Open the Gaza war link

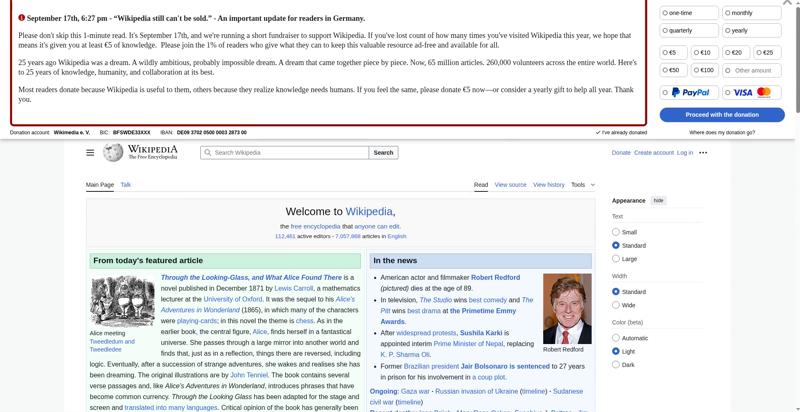[415, 391]
